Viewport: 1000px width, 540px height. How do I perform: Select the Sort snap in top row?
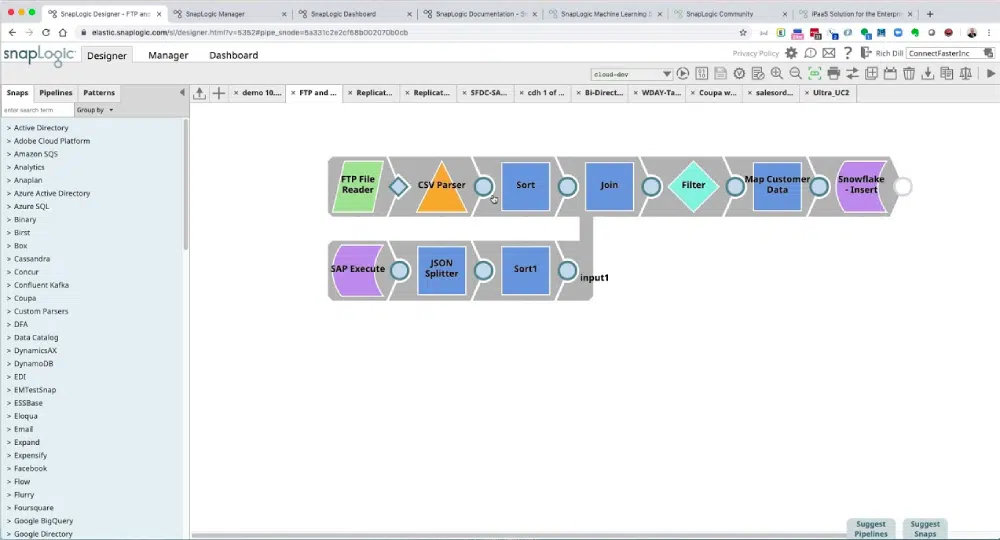pos(526,186)
